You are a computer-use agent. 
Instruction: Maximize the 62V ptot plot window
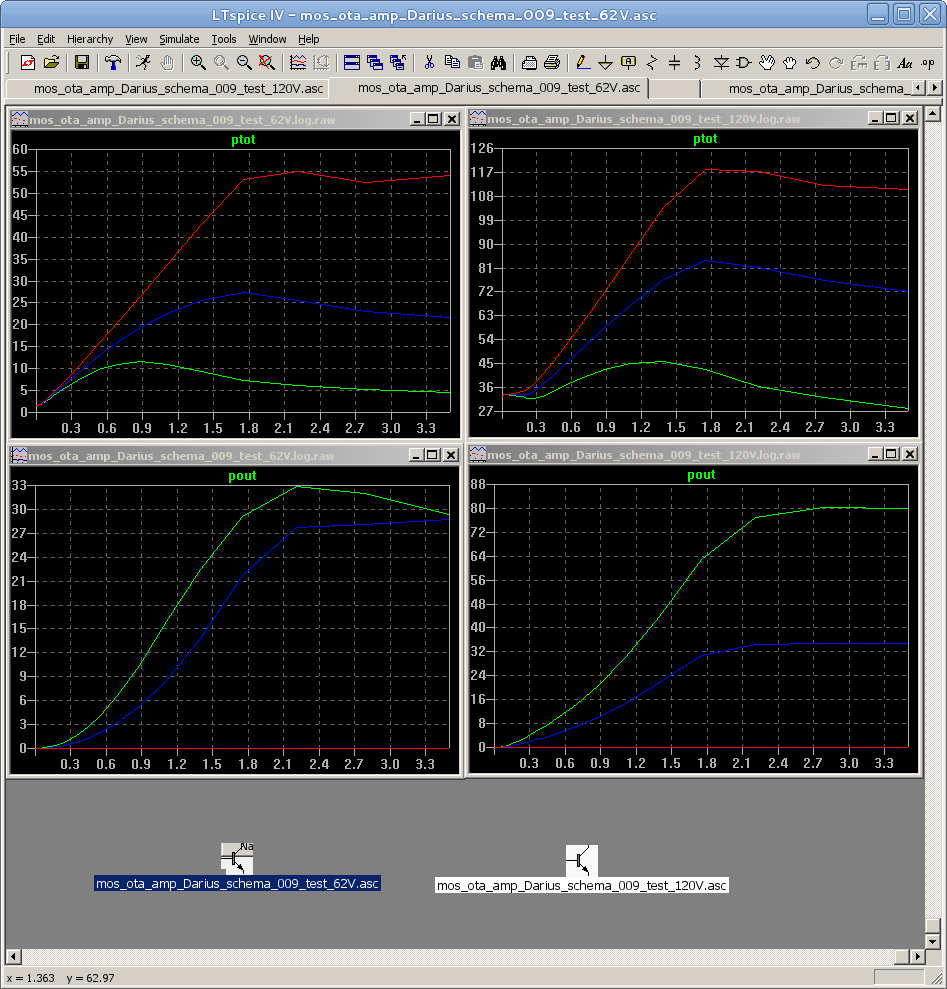433,119
